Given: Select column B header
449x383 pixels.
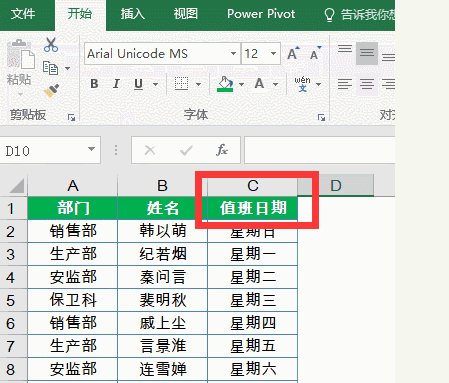Looking at the screenshot, I should tap(162, 186).
